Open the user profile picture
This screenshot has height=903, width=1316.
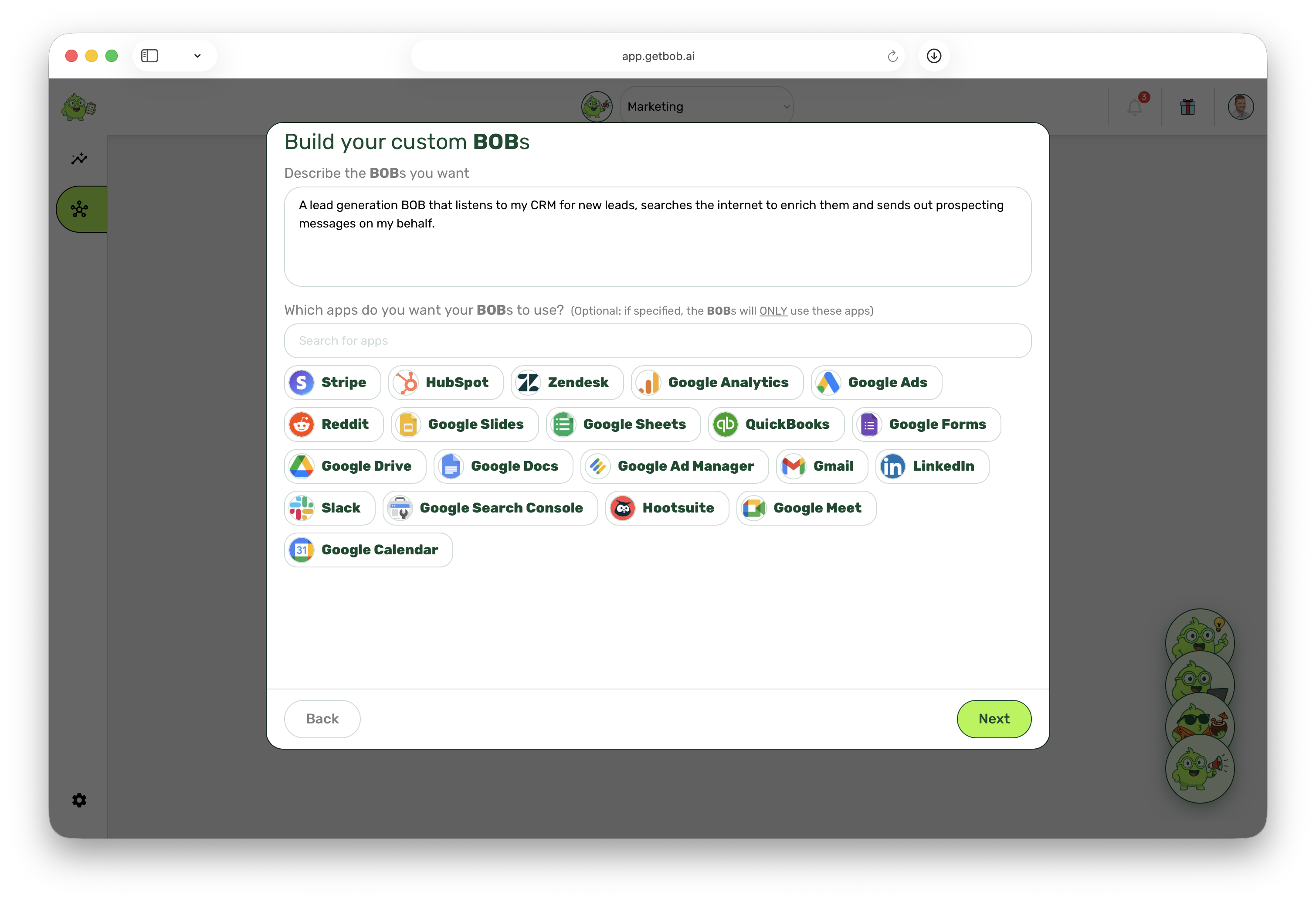click(1240, 106)
